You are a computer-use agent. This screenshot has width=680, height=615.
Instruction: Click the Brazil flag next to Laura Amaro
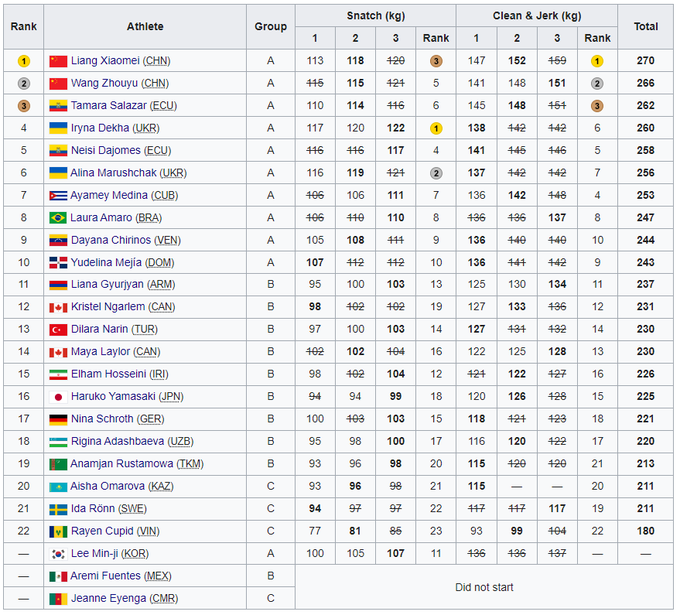(x=58, y=217)
